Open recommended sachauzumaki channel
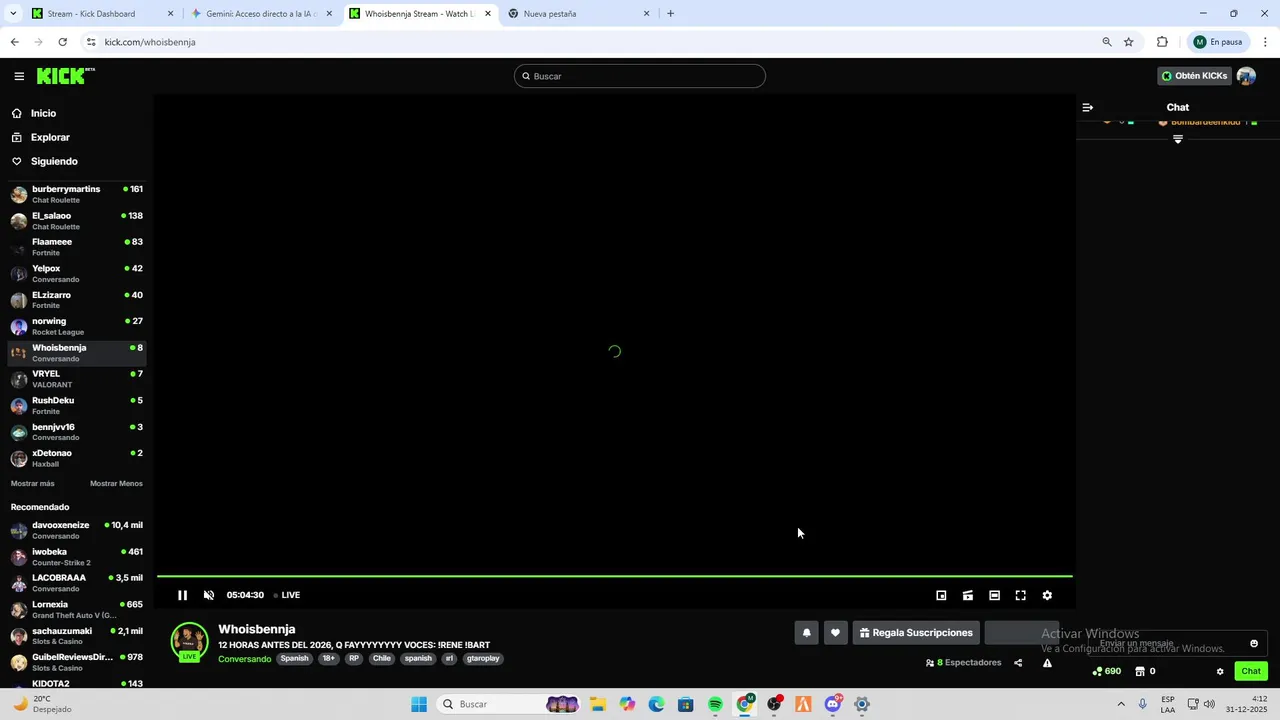This screenshot has height=720, width=1280. [76, 636]
